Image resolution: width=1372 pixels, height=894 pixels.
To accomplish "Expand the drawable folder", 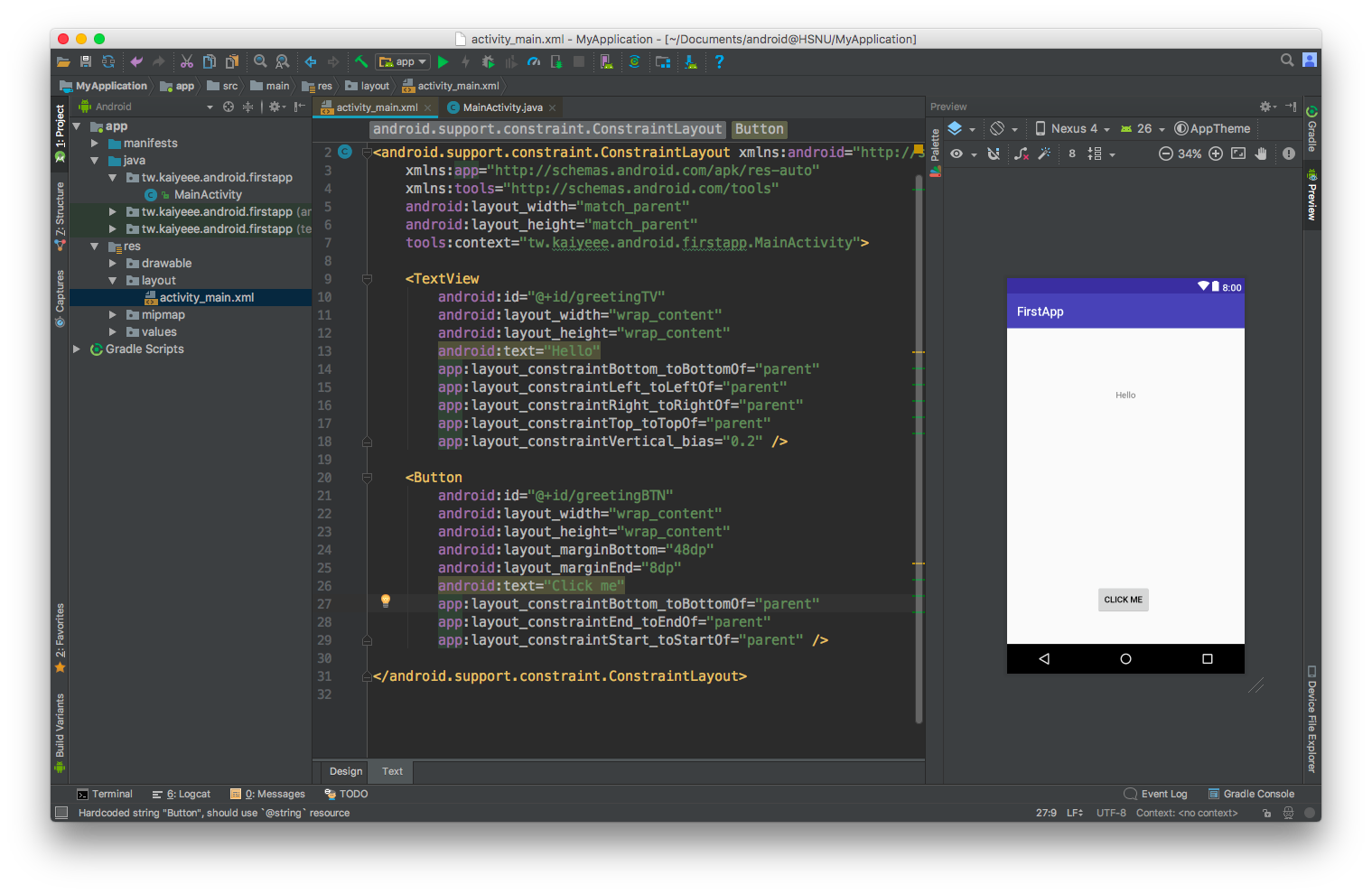I will tap(113, 264).
